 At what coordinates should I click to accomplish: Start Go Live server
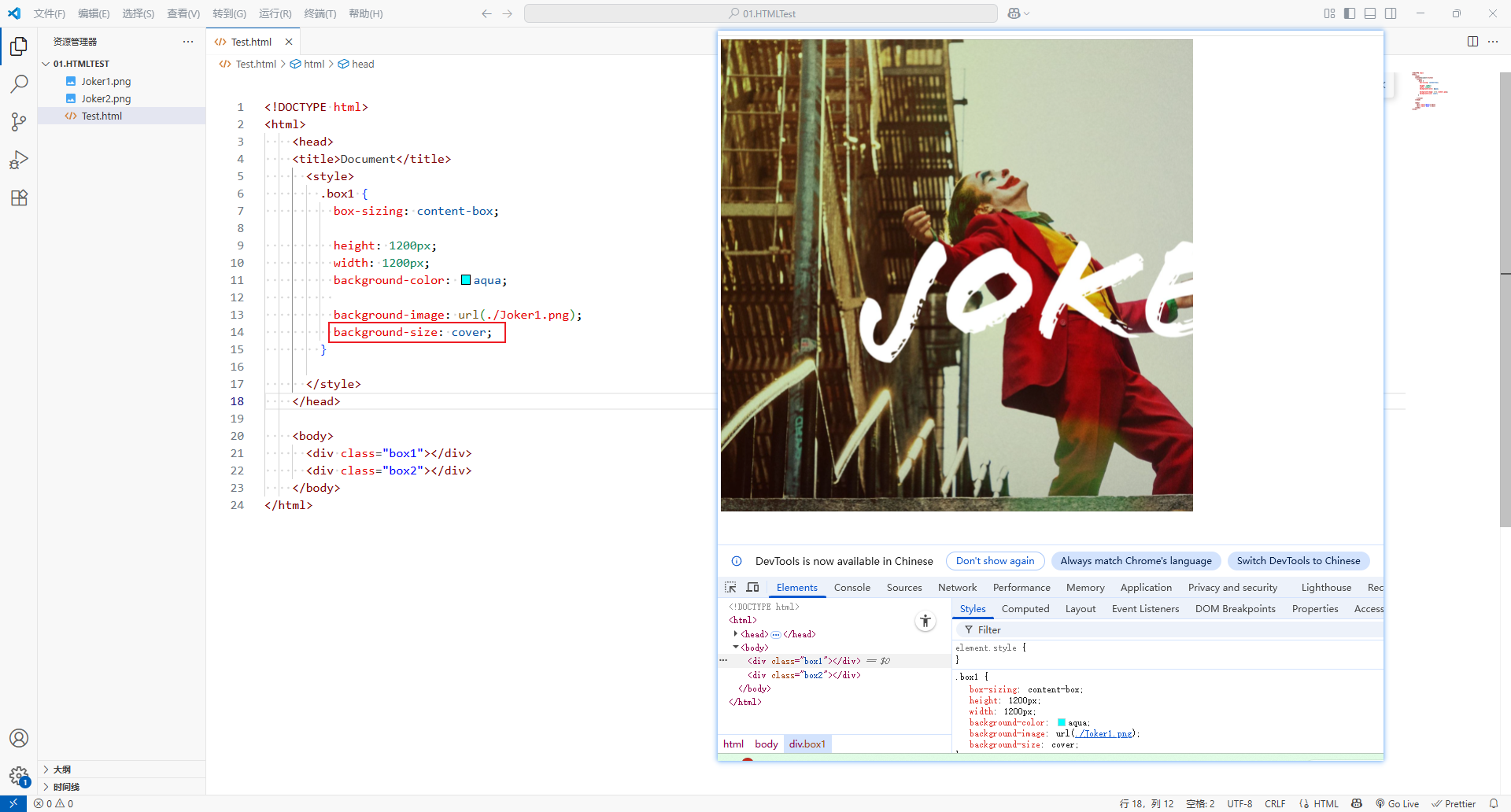[1397, 803]
